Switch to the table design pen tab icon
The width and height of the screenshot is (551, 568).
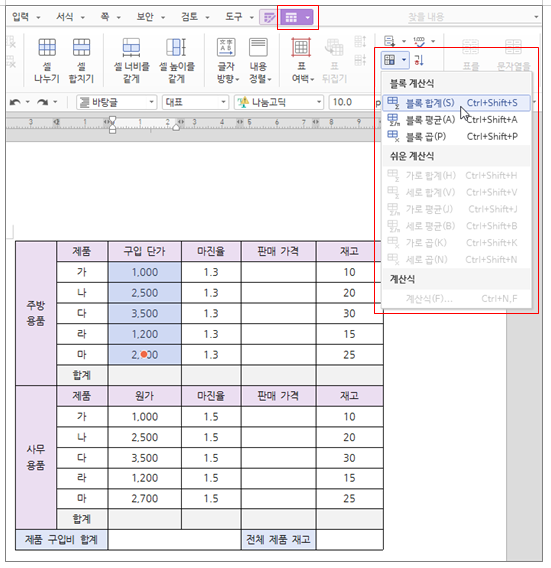point(269,17)
